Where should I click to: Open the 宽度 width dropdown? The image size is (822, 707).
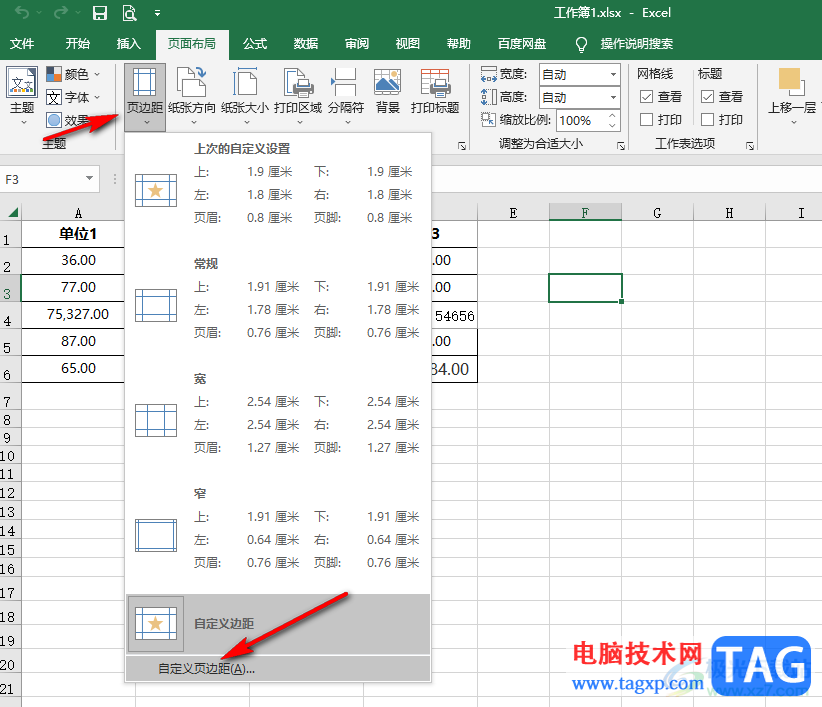[x=613, y=74]
